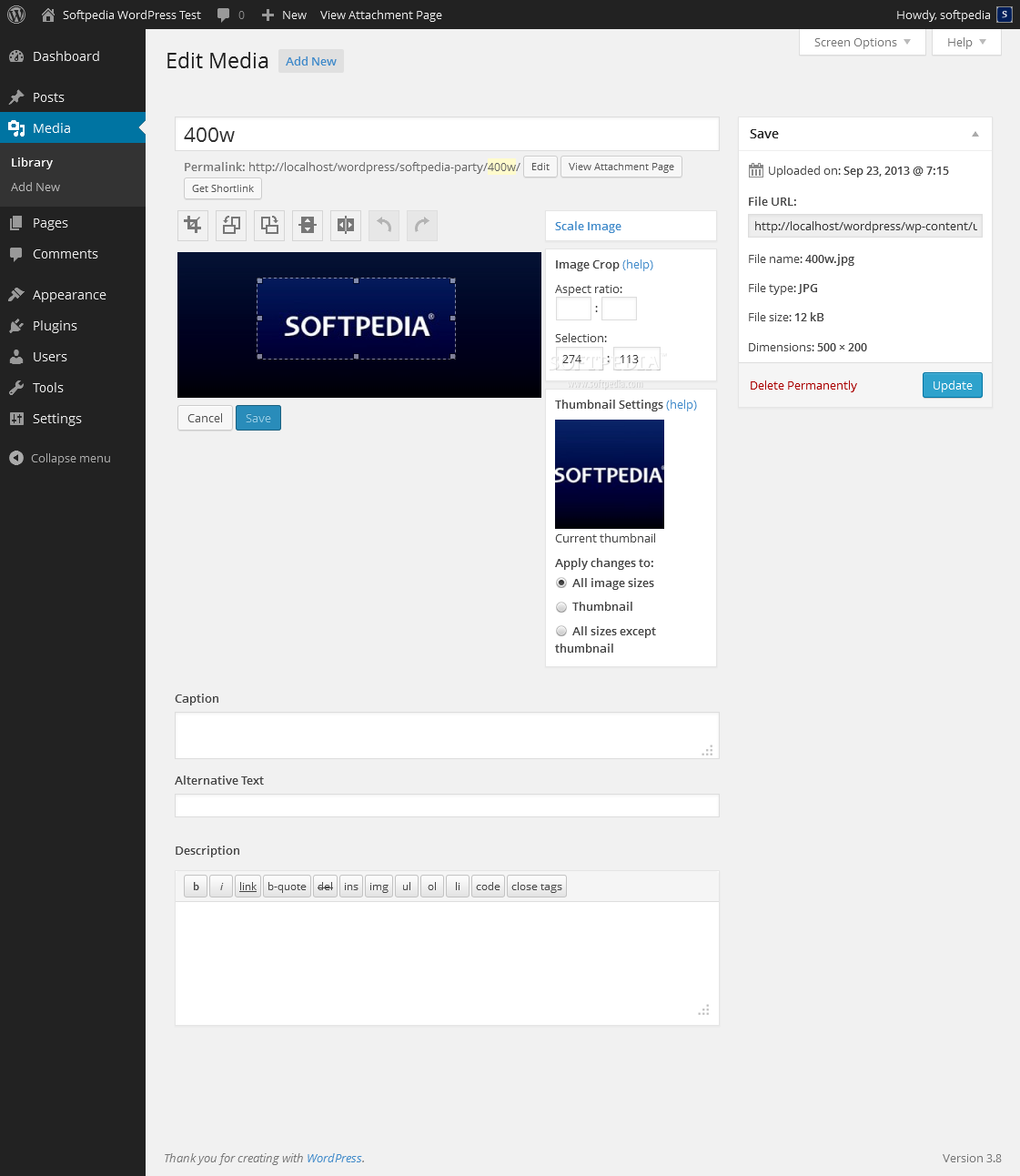This screenshot has height=1176, width=1020.
Task: Click selection height field 113
Action: click(637, 359)
